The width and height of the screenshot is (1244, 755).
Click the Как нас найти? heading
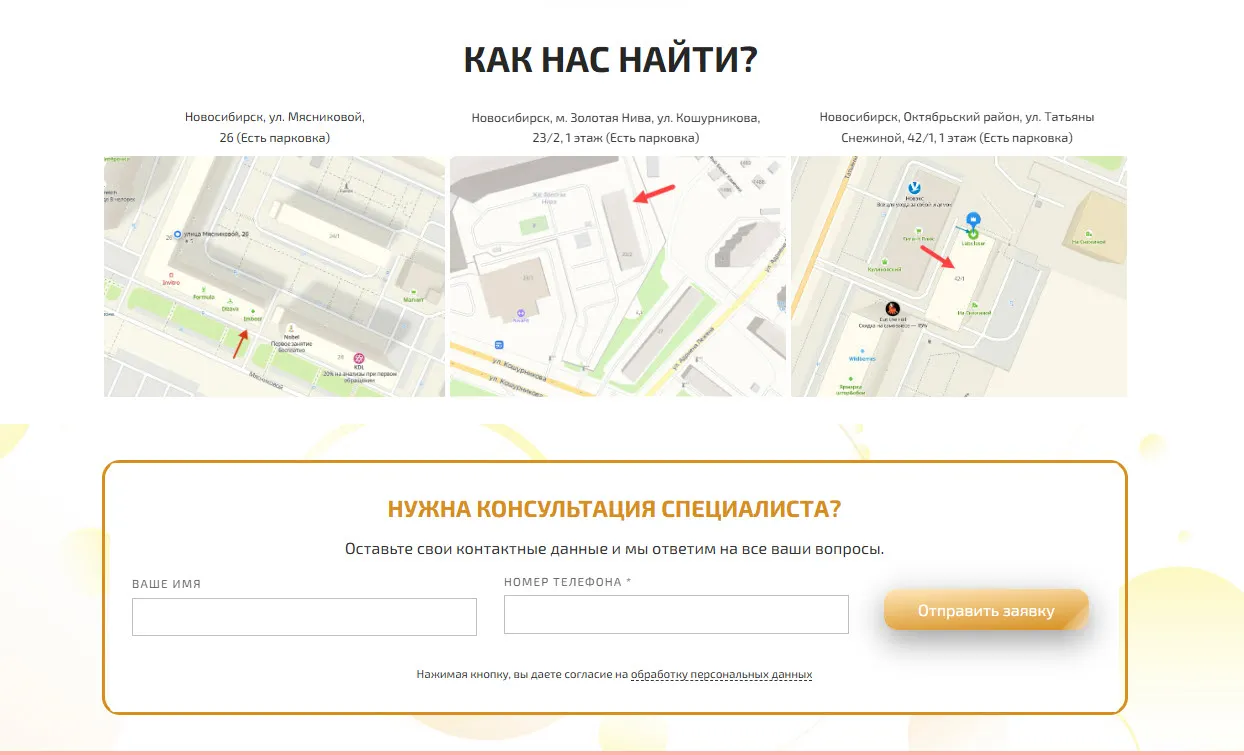[x=611, y=60]
